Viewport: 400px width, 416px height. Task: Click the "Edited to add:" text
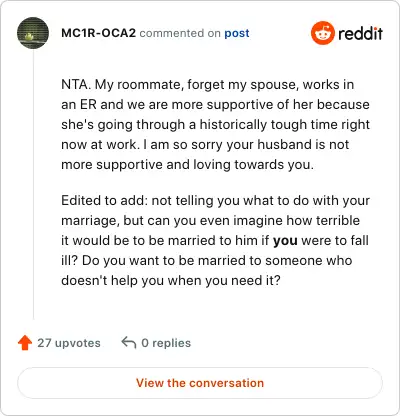(104, 200)
